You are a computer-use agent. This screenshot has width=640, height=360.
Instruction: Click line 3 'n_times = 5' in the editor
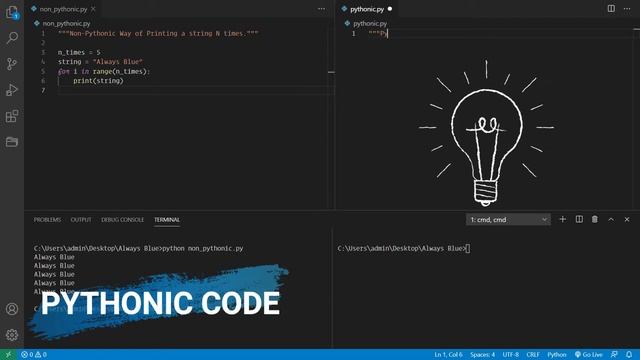[x=79, y=52]
